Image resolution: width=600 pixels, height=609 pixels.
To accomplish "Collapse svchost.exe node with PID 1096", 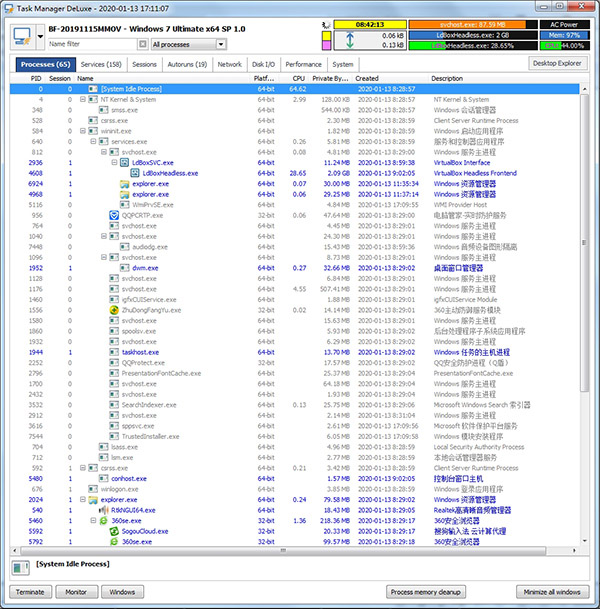I will point(104,257).
